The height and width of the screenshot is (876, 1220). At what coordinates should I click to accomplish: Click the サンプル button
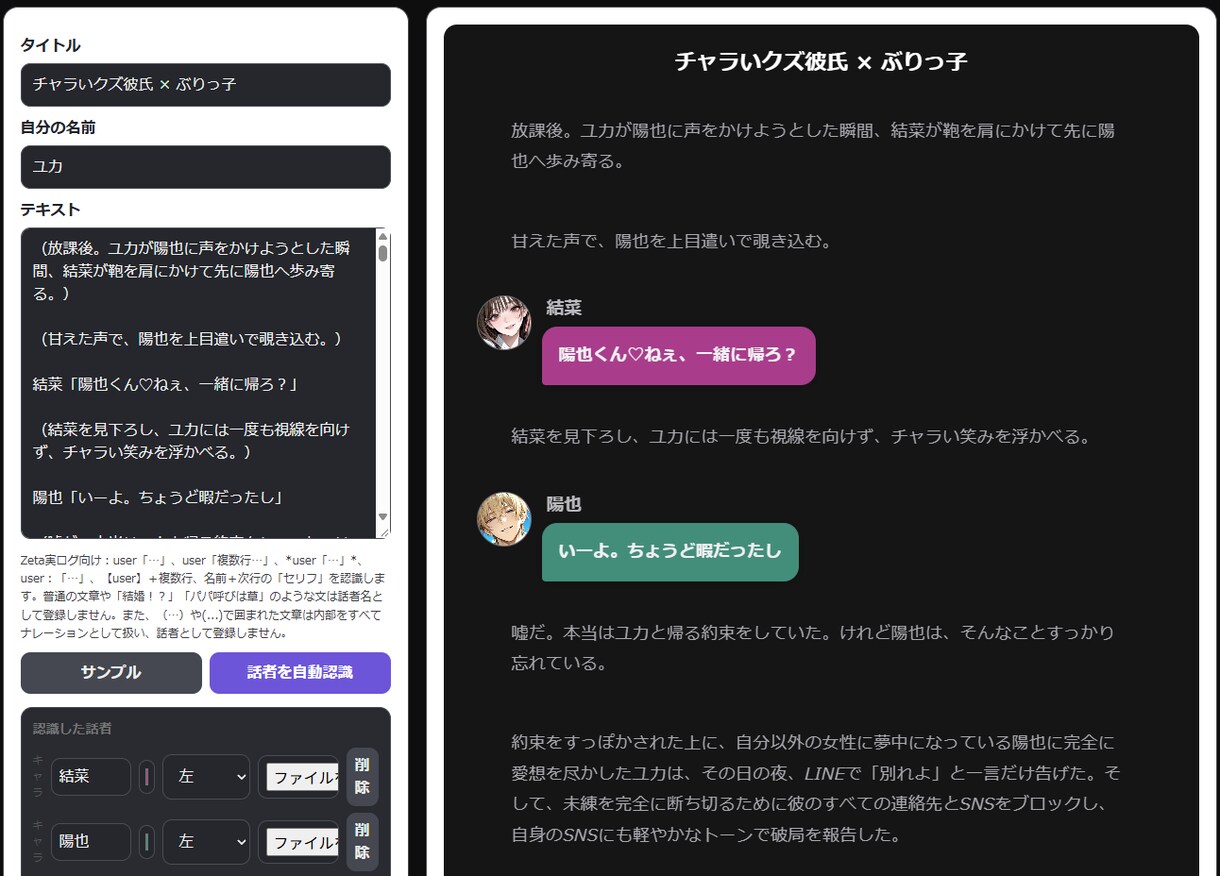[111, 673]
